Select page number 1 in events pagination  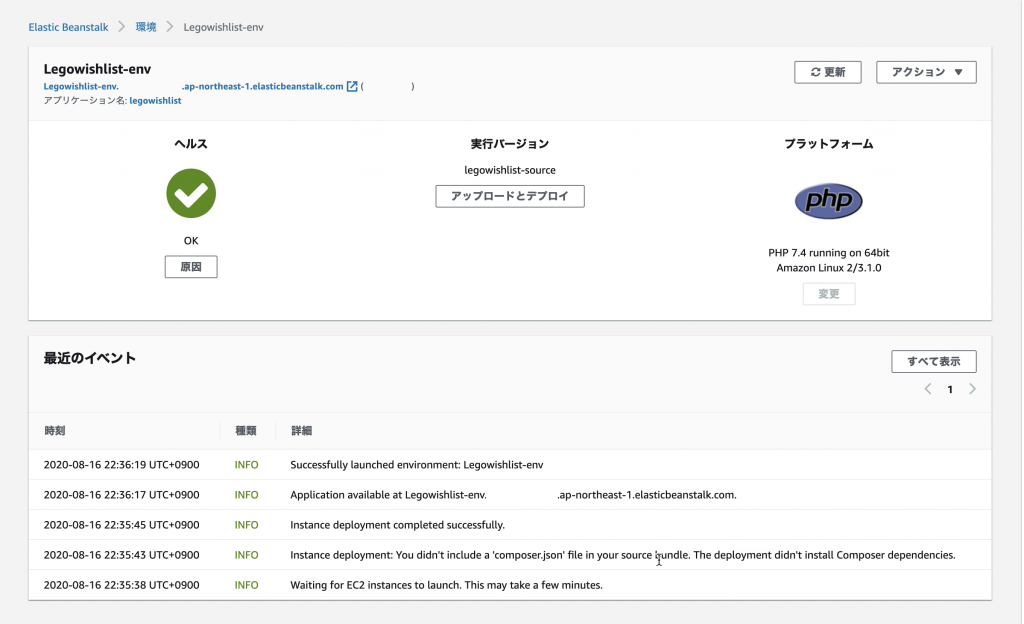click(x=950, y=390)
